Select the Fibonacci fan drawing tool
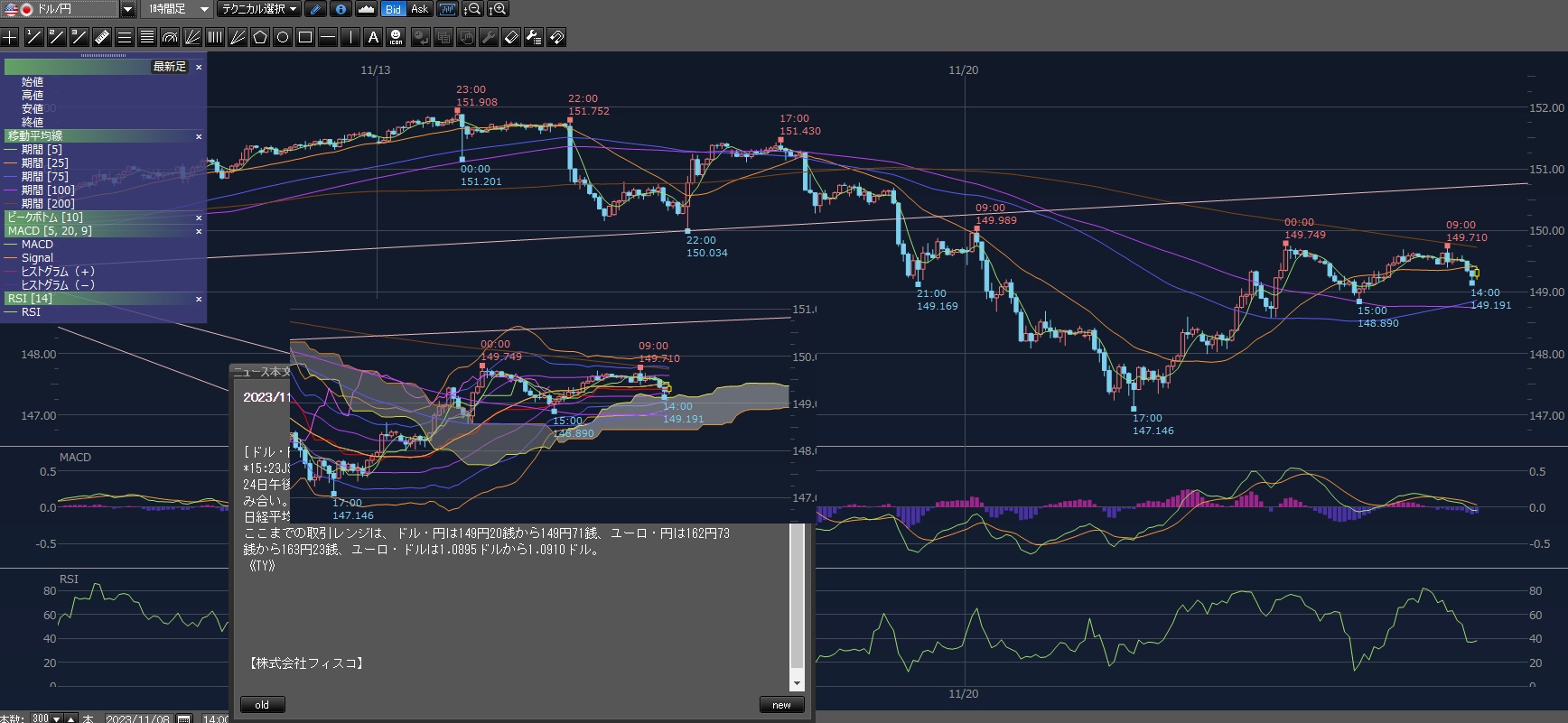 [x=192, y=37]
